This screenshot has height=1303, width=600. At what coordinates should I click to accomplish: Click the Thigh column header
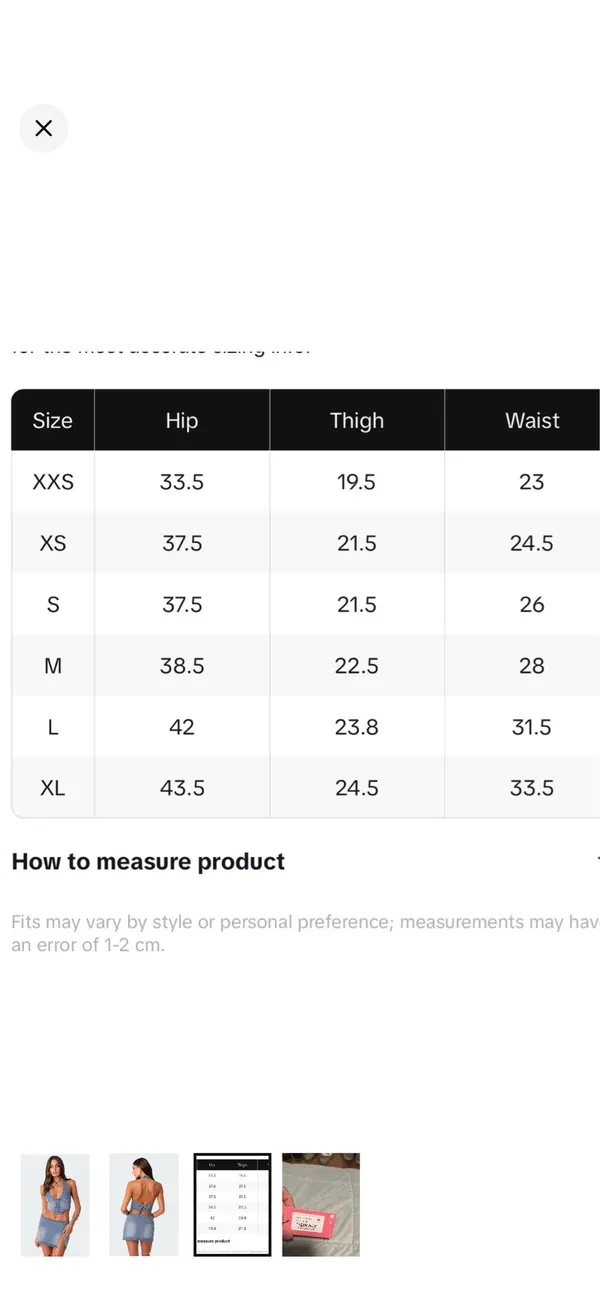pyautogui.click(x=357, y=420)
